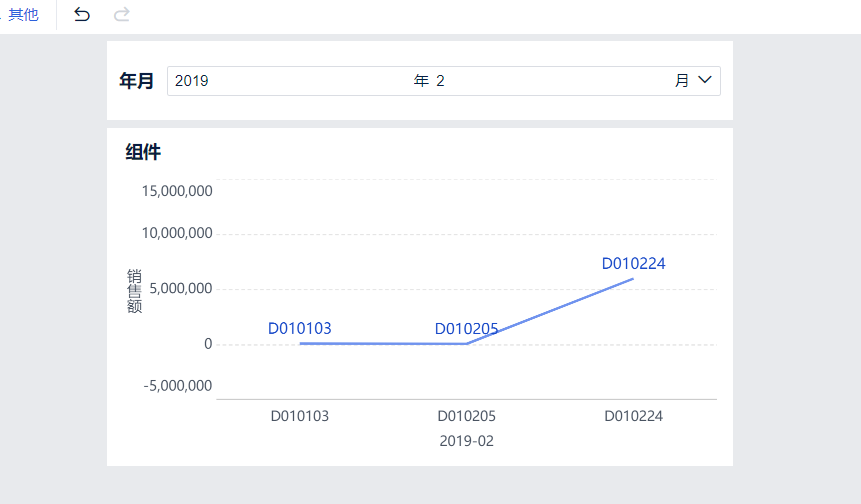The image size is (861, 504).
Task: Select the month value 2 field
Action: 440,81
